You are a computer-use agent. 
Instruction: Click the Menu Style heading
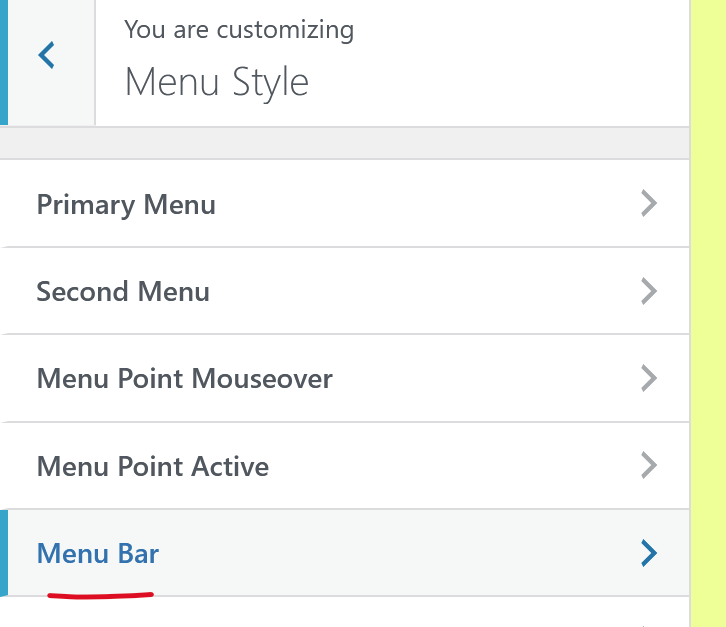[x=216, y=82]
